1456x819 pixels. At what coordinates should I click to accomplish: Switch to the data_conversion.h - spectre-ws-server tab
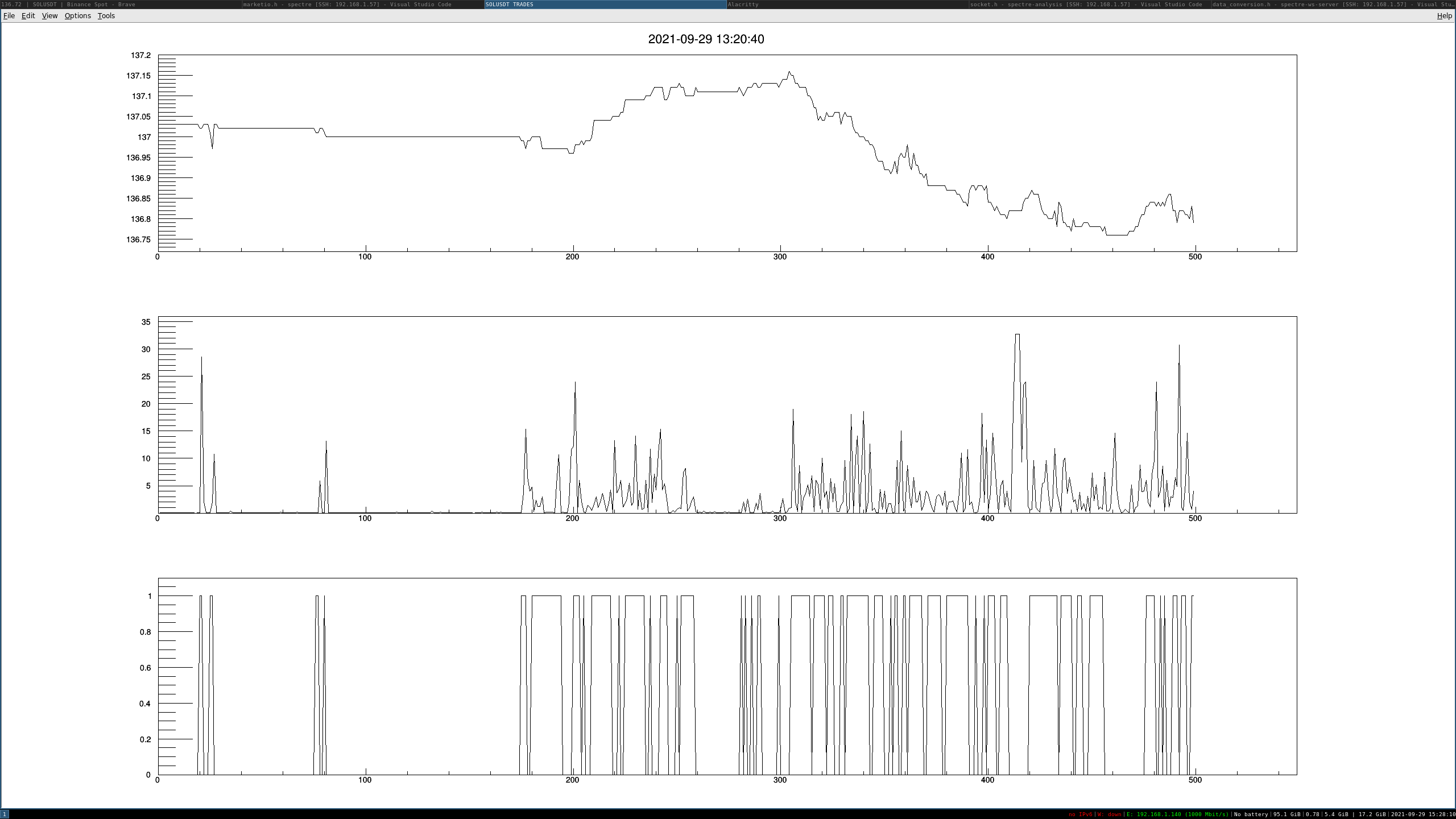[1334, 4]
